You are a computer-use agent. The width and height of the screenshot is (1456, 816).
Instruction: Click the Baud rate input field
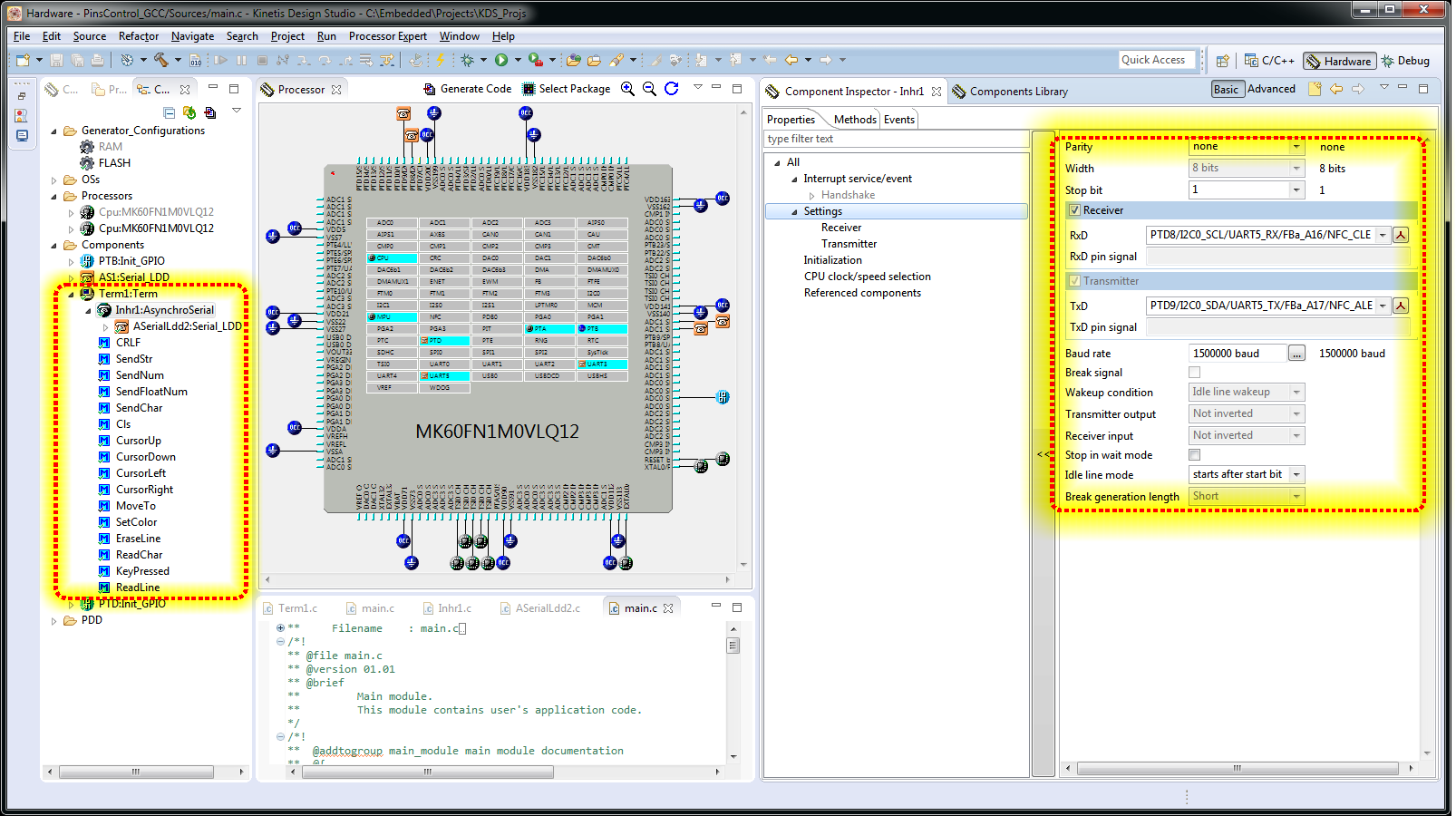click(1236, 354)
